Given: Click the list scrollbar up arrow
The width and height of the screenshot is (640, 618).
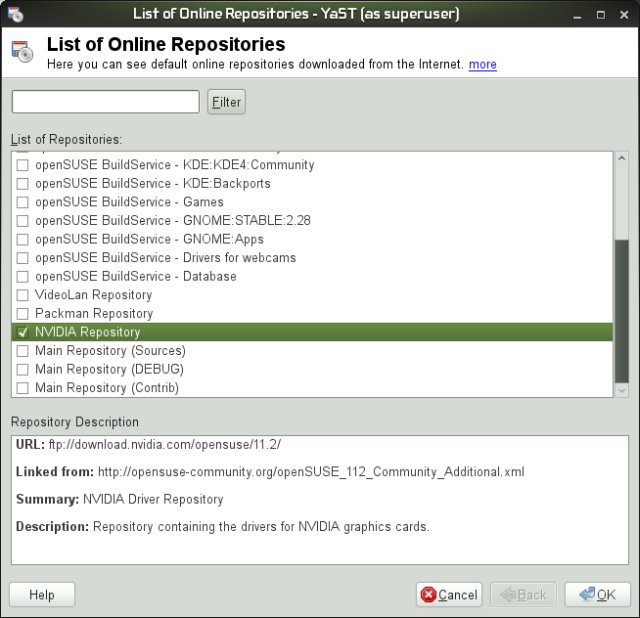Looking at the screenshot, I should pyautogui.click(x=622, y=158).
